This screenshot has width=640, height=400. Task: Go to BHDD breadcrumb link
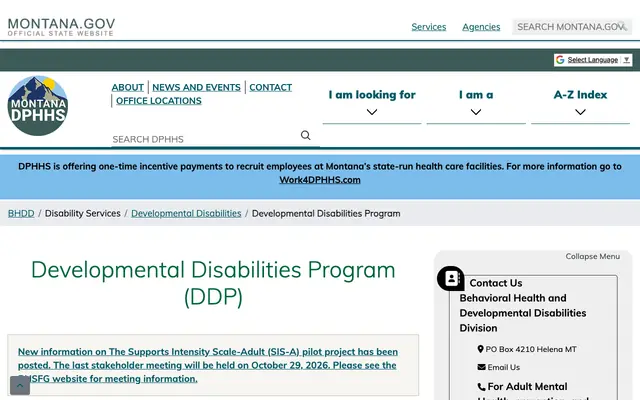[21, 213]
